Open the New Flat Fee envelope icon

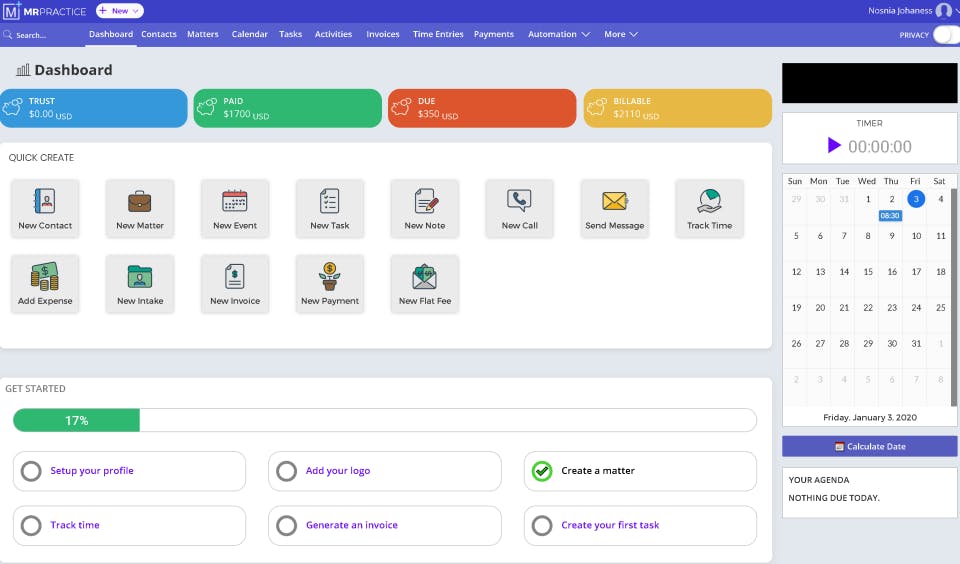pyautogui.click(x=425, y=284)
